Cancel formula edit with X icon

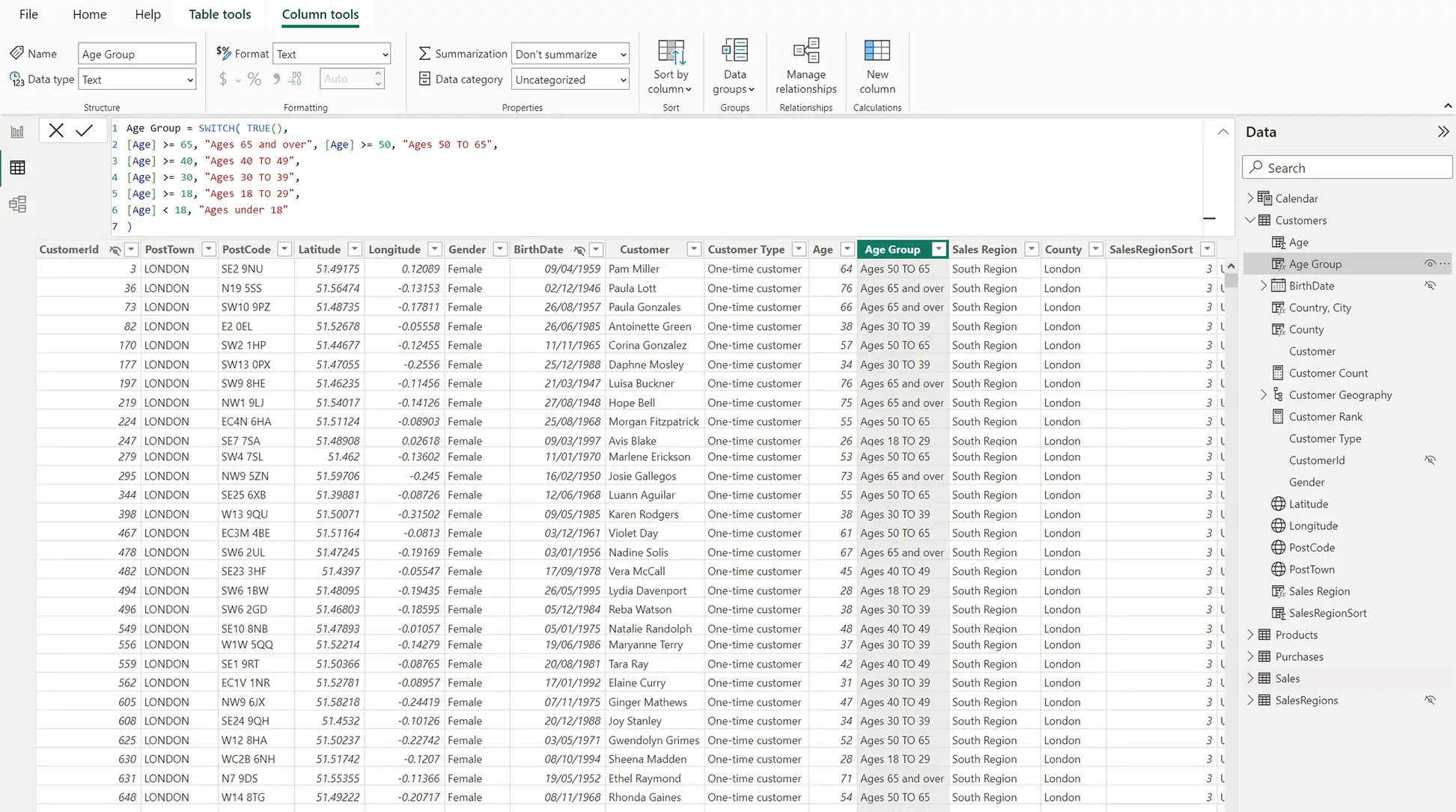[x=56, y=131]
